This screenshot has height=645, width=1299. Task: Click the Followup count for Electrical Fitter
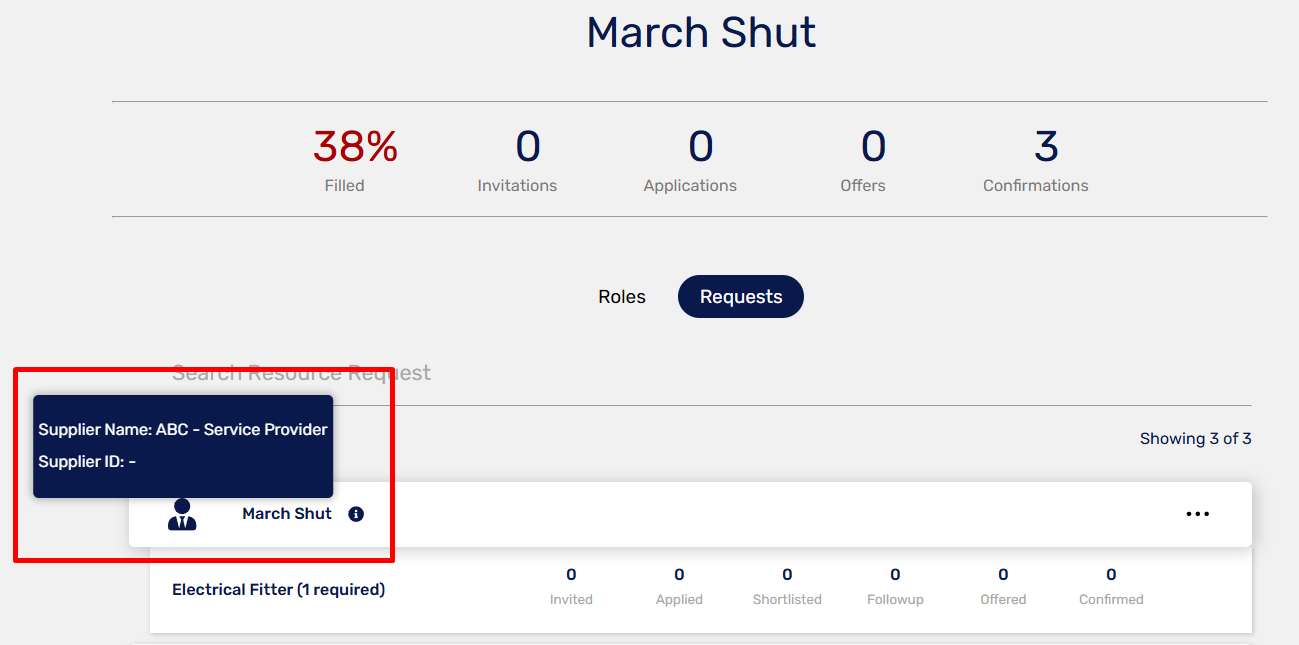pyautogui.click(x=895, y=586)
